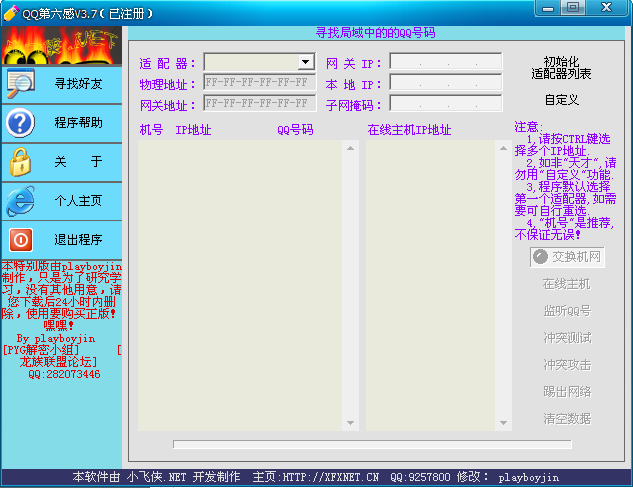633x488 pixels.
Task: Click the Internet Explorer icon beside 个人主页
Action: [x=21, y=201]
